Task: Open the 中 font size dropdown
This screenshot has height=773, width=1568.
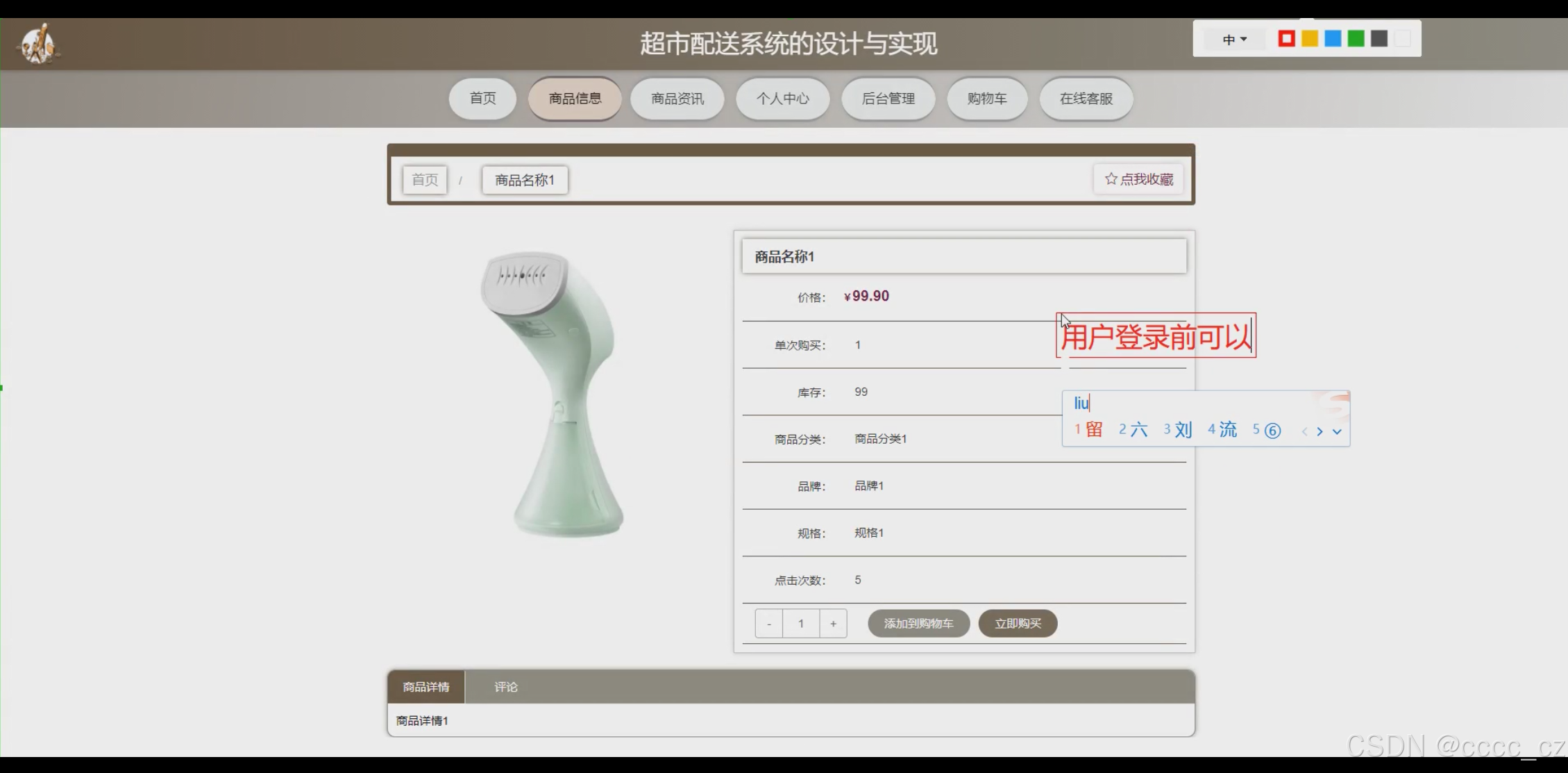Action: [1234, 40]
